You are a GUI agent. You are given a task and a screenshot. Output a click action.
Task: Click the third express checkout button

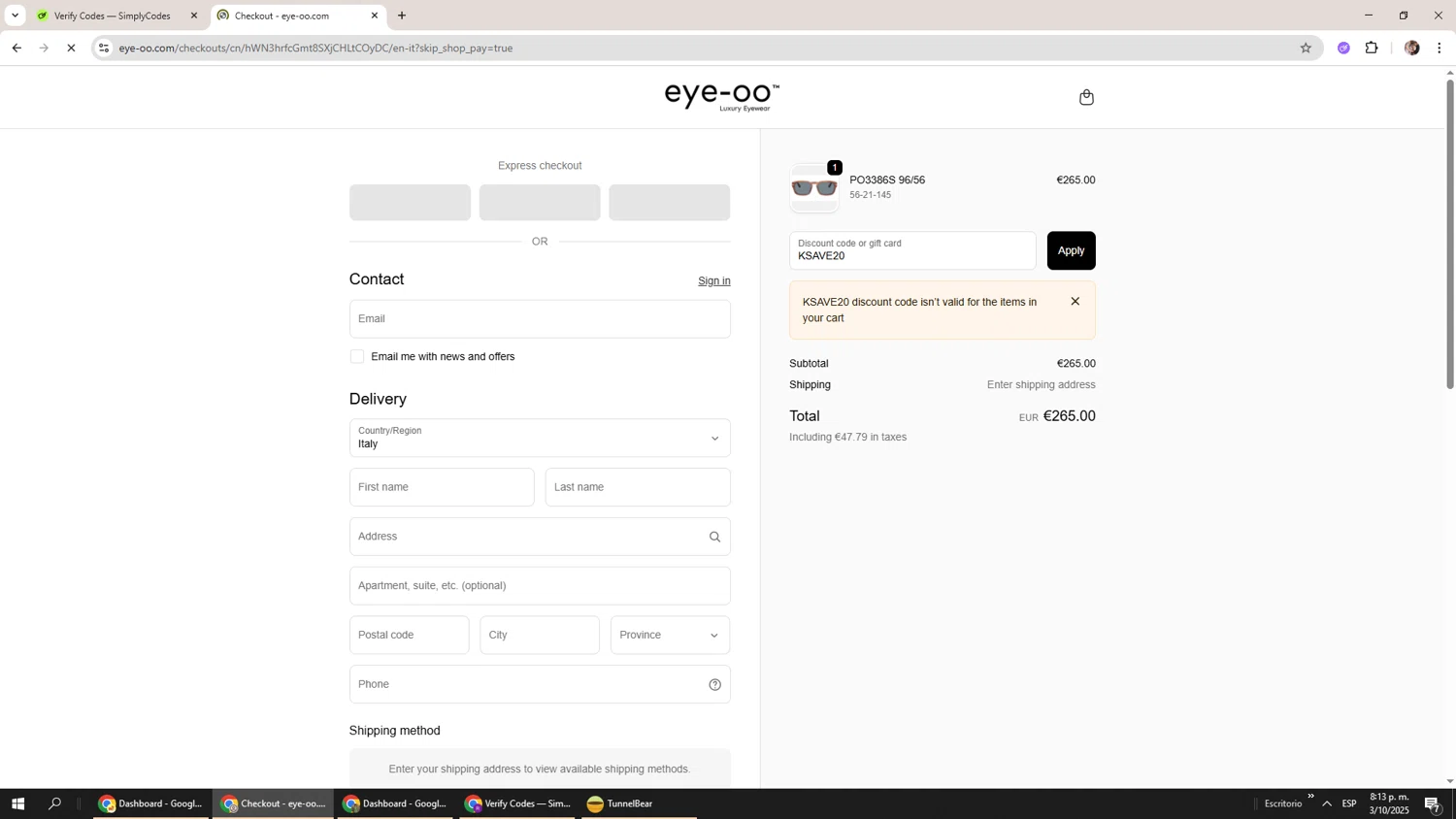coord(670,203)
